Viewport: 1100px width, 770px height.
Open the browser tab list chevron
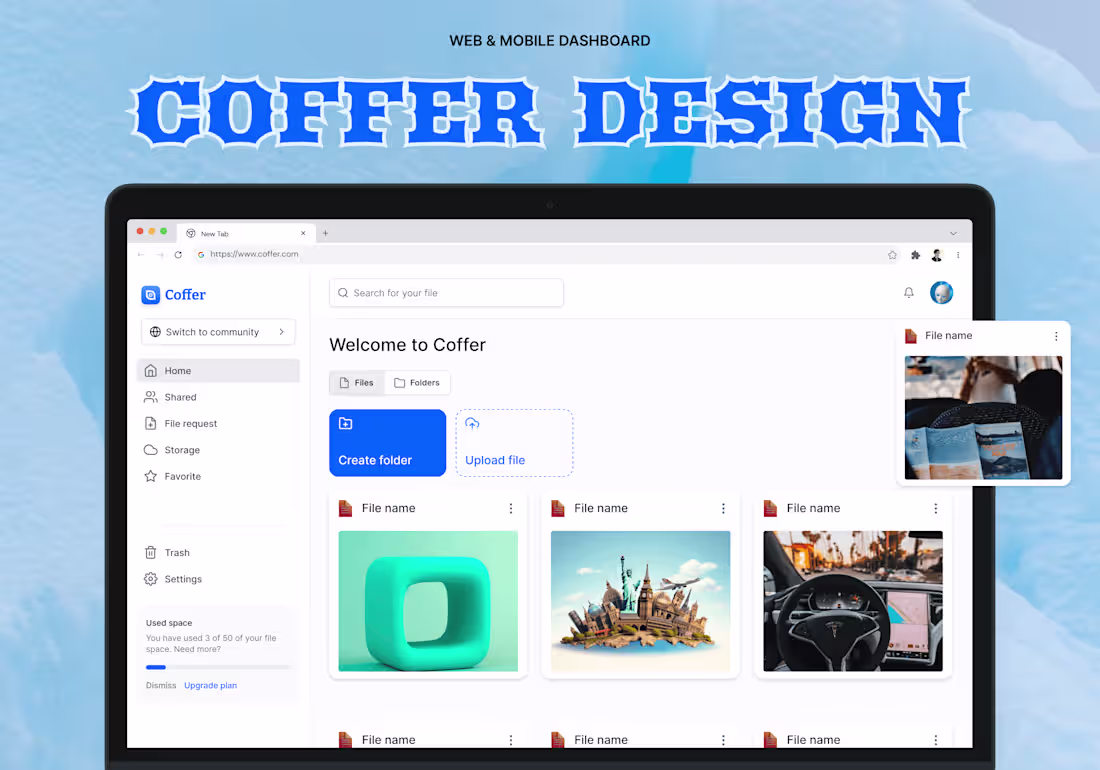953,232
